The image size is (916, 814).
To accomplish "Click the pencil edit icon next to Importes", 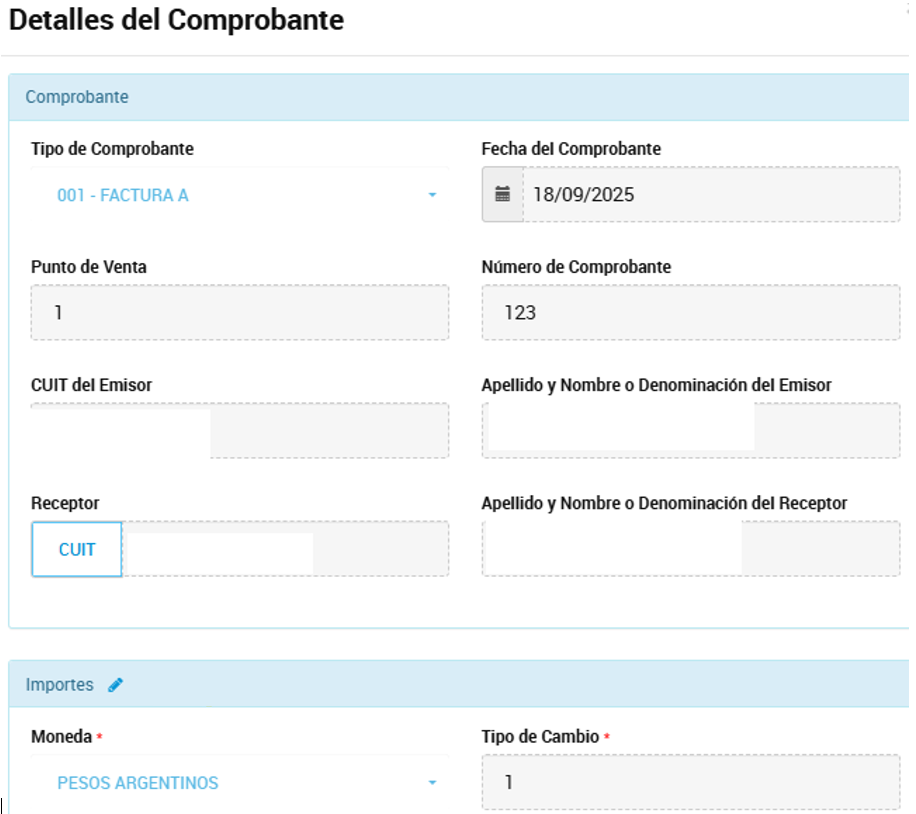I will [x=116, y=685].
